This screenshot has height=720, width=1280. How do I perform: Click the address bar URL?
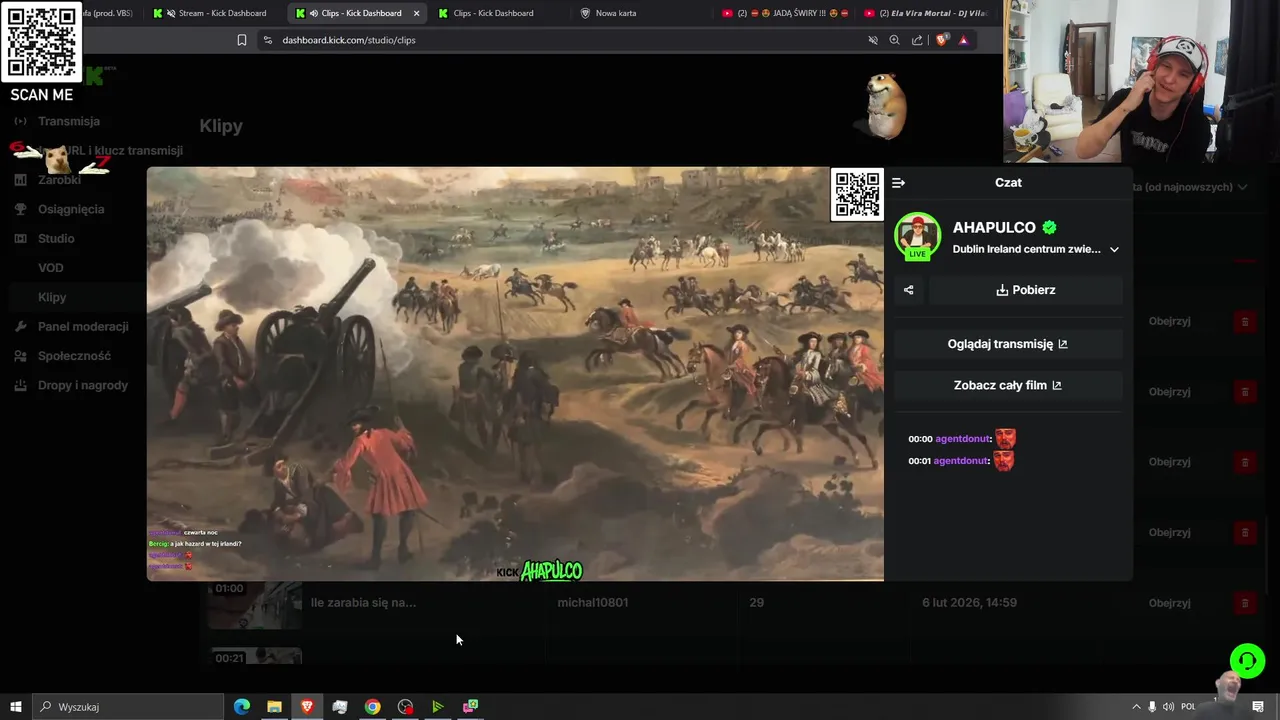349,40
